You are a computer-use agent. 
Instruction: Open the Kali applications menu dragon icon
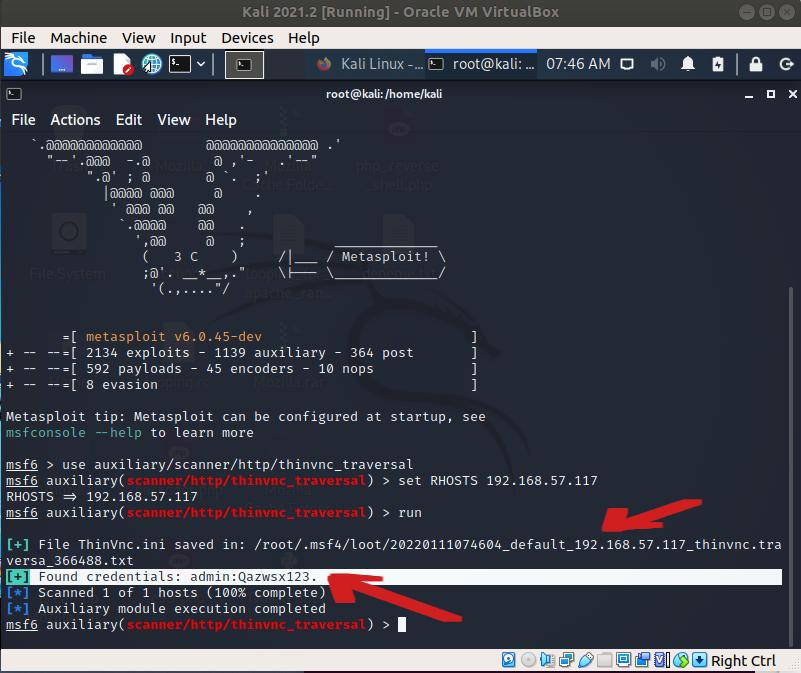[x=16, y=64]
